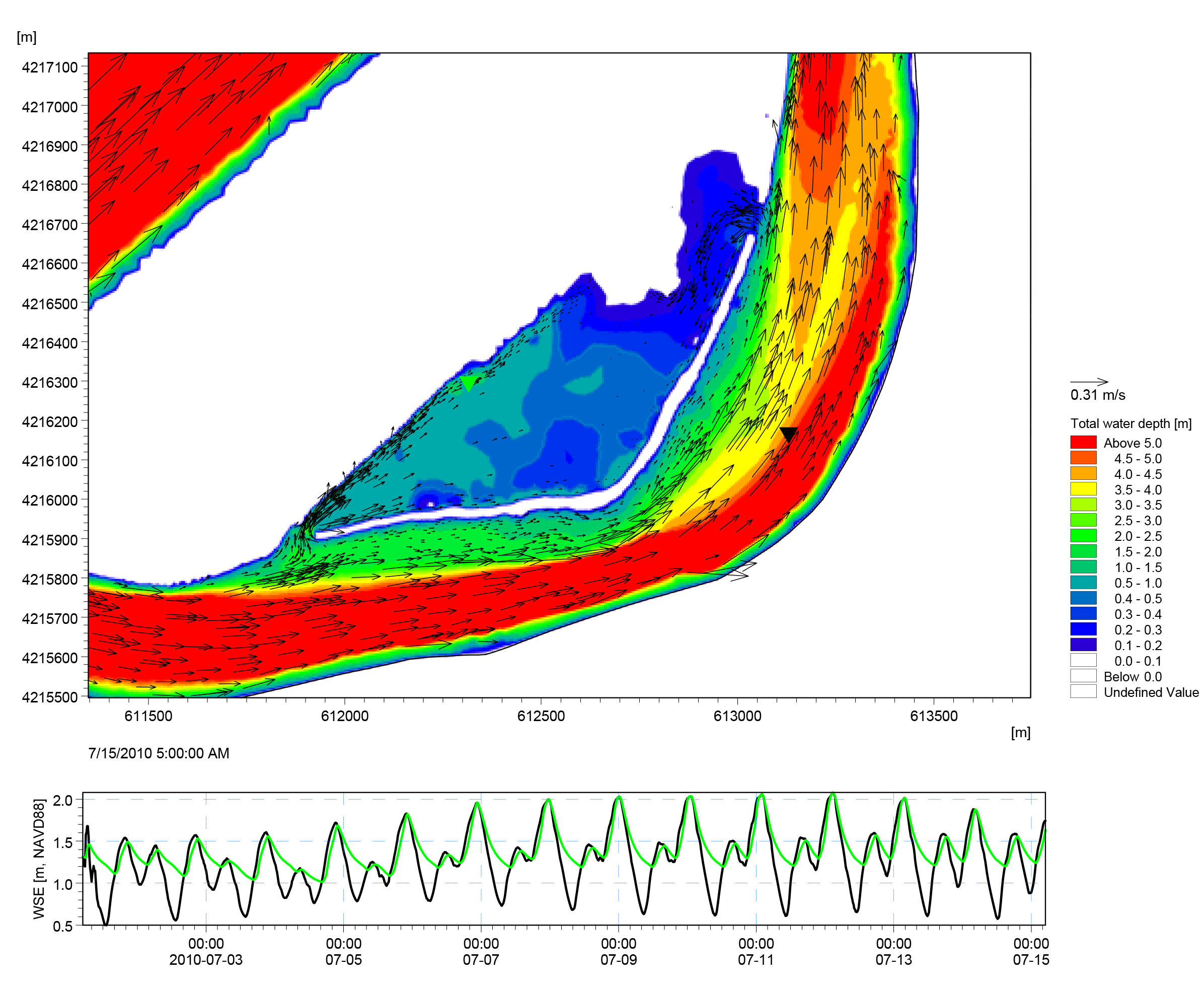This screenshot has height=990, width=1204.
Task: Select the 'Above 5.0' red legend swatch
Action: (1083, 443)
